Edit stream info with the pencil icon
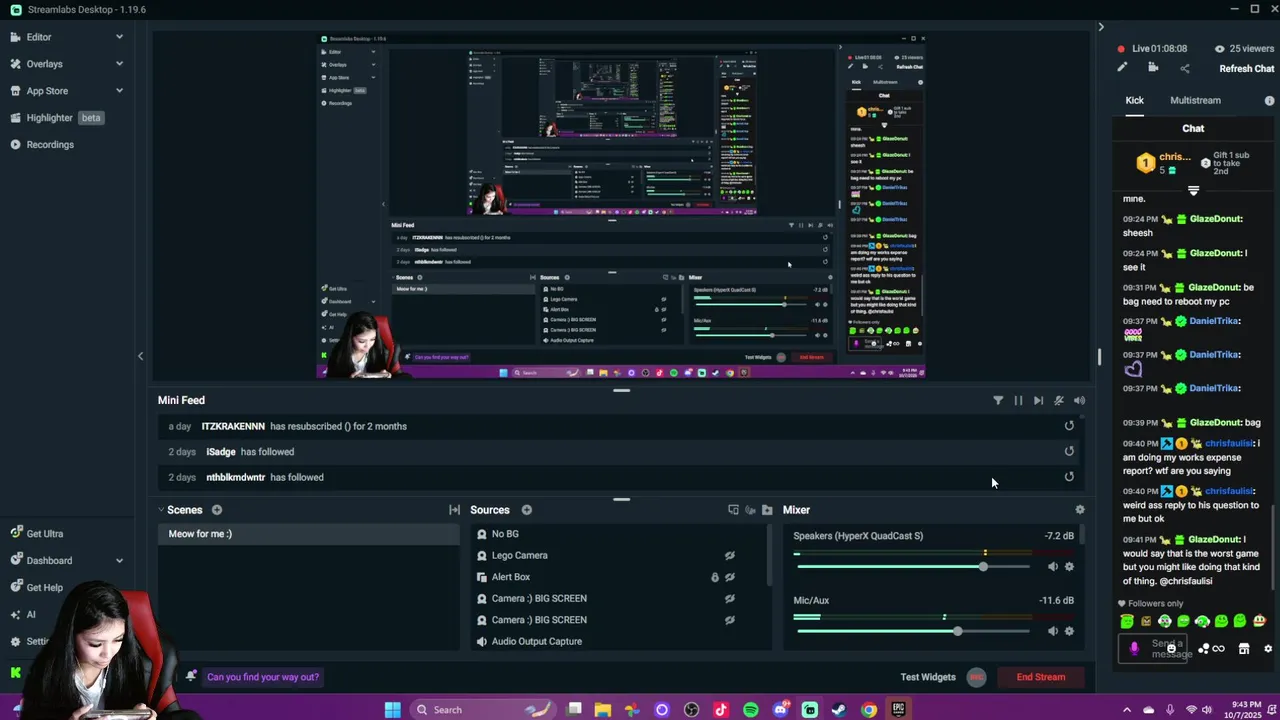 (x=1122, y=68)
